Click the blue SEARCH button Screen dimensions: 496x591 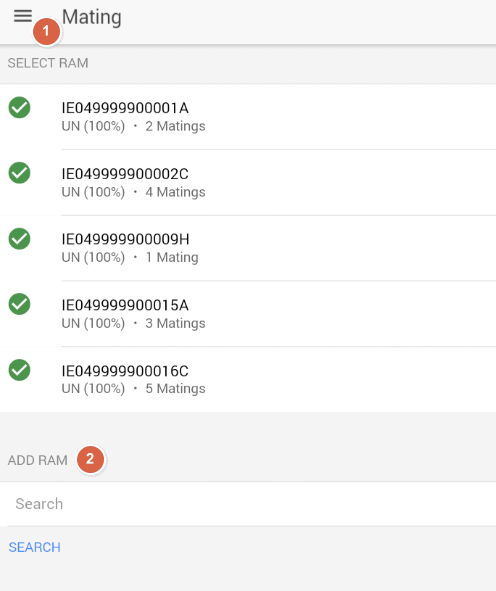35,547
